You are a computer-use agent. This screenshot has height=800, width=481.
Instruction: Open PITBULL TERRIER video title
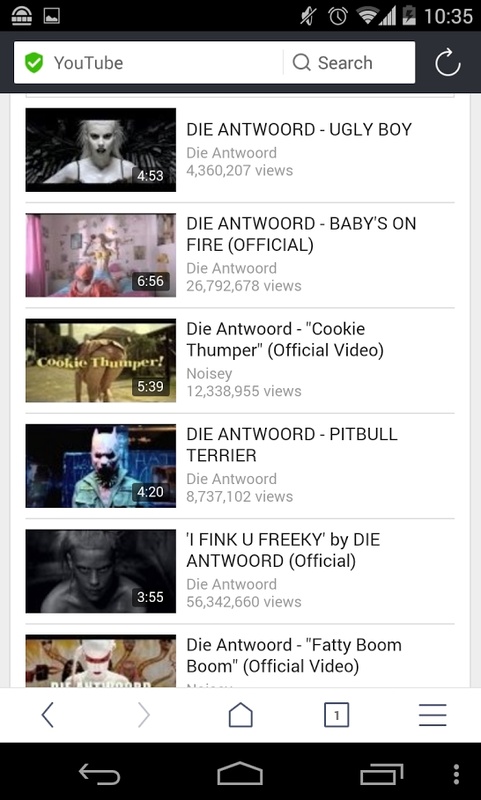(x=292, y=444)
